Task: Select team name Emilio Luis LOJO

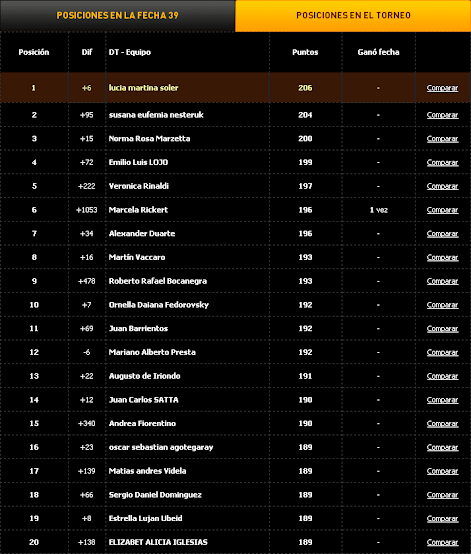Action: (x=138, y=163)
